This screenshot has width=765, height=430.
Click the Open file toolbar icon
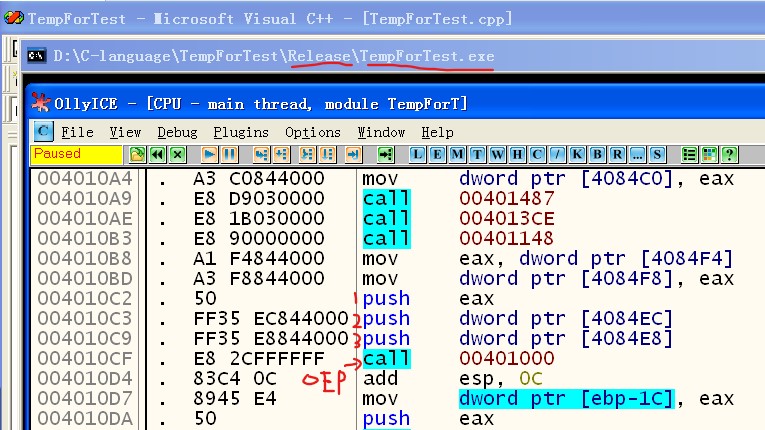138,154
